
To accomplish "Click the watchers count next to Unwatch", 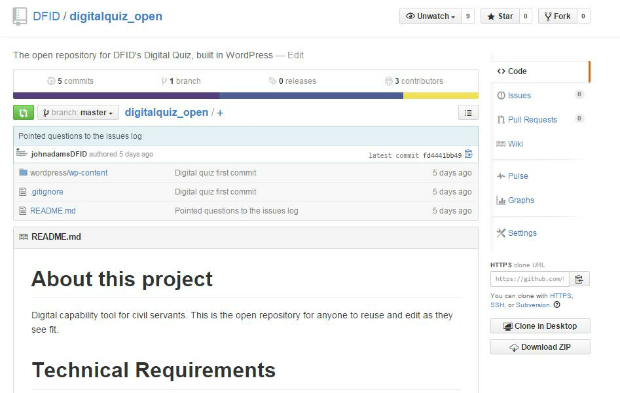I will pyautogui.click(x=468, y=16).
